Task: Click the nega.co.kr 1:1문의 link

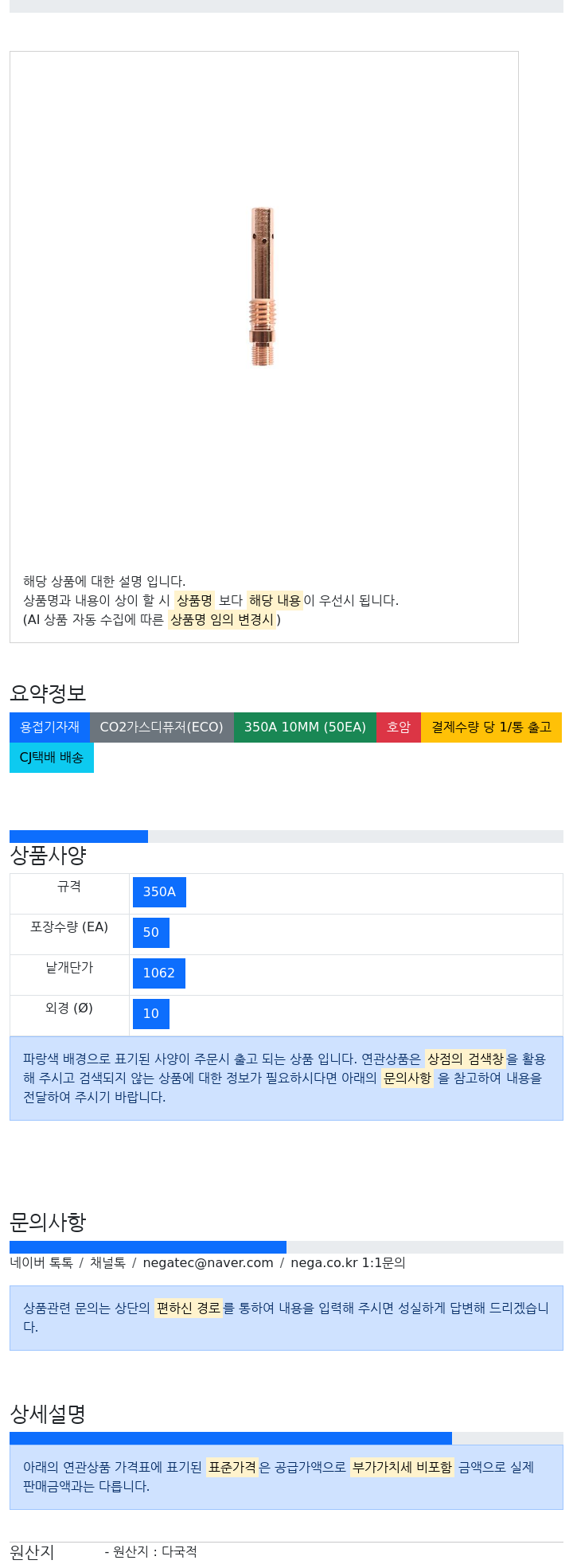Action: pos(348,1263)
